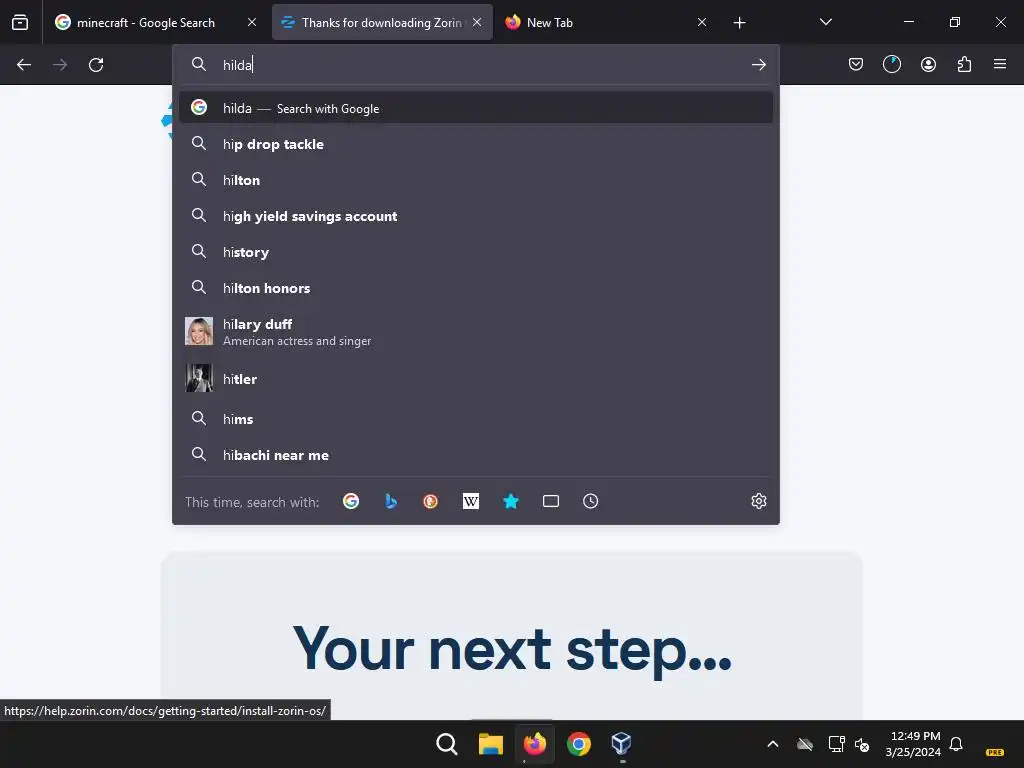
Task: Show hidden system tray icons
Action: click(x=773, y=743)
